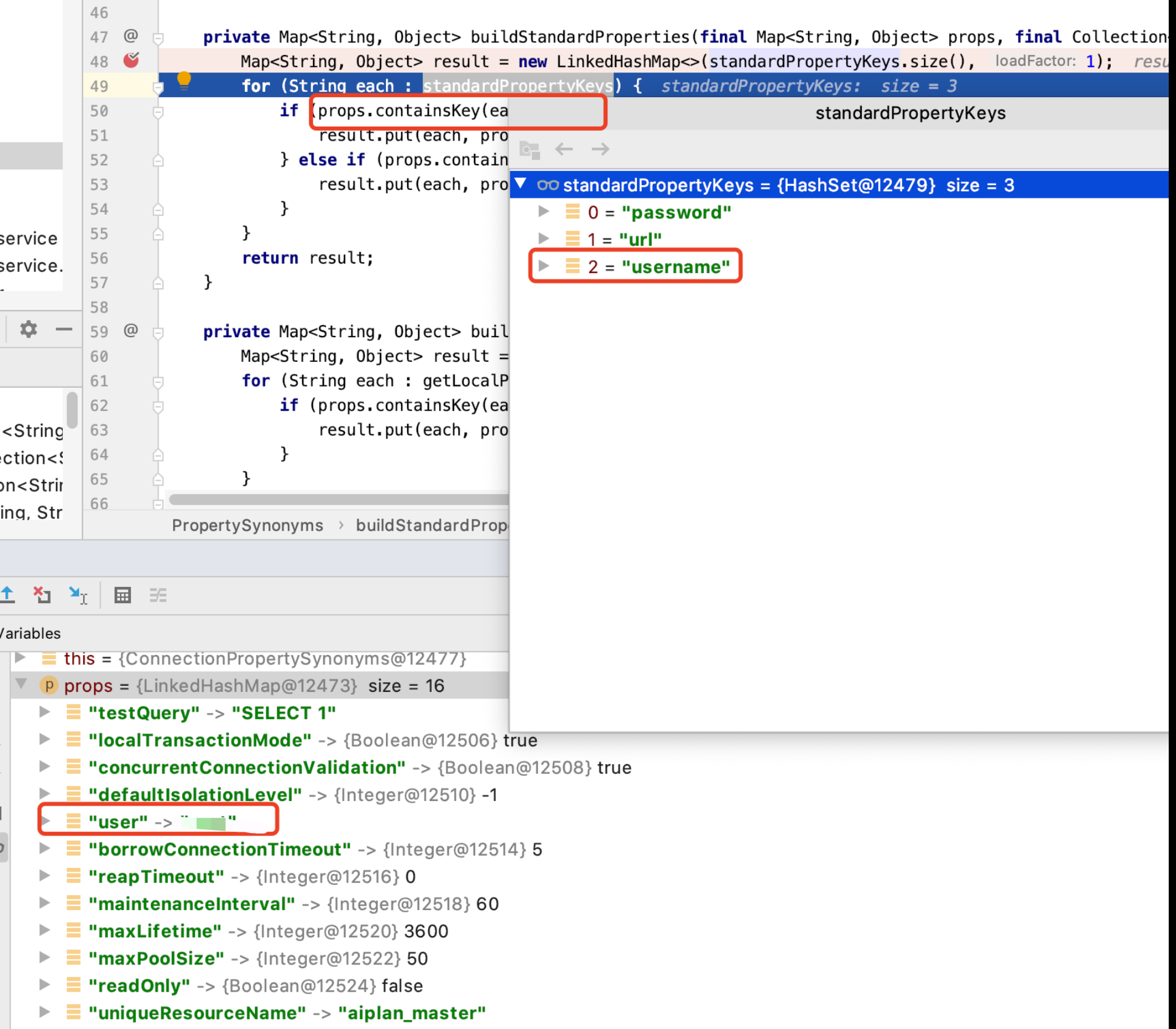
Task: Click the Drop Frame icon with red X
Action: [42, 595]
